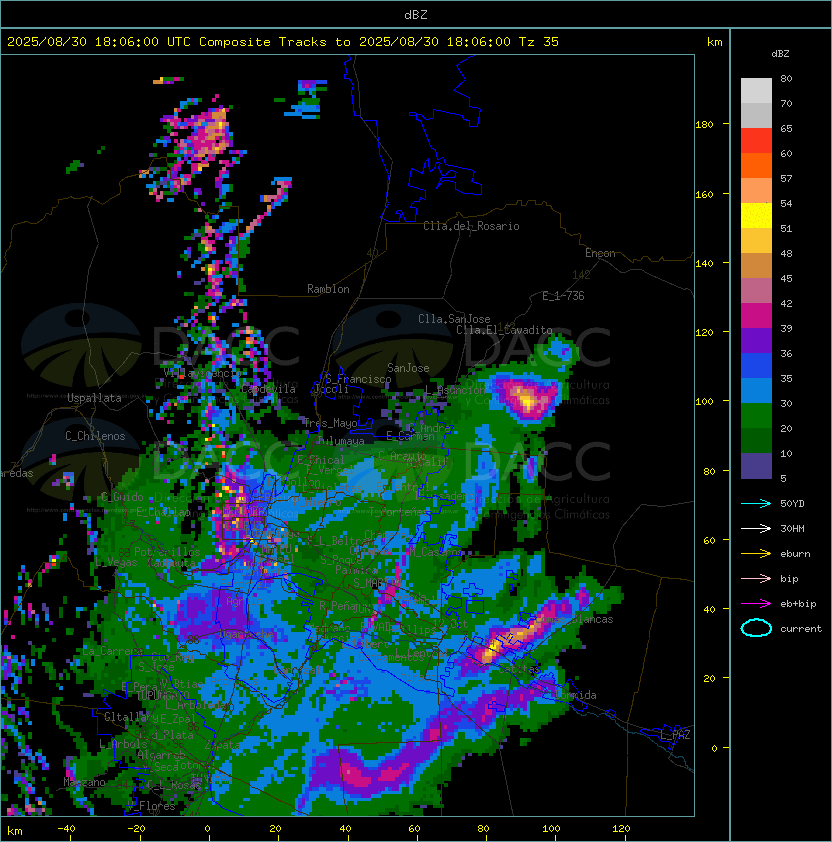Click the 'eb+bip' legend label
This screenshot has height=842, width=832.
798,604
